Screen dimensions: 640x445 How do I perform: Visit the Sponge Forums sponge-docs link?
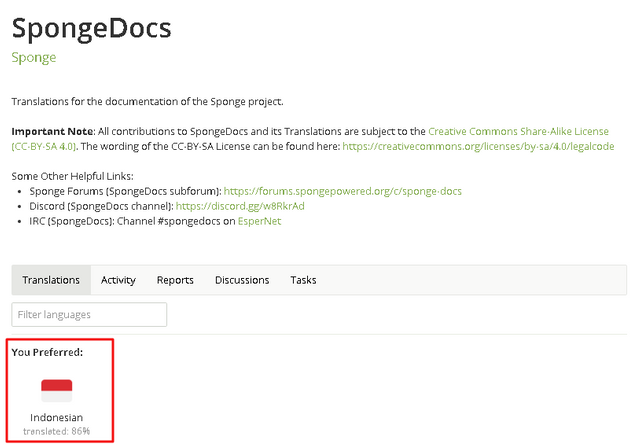pyautogui.click(x=342, y=191)
